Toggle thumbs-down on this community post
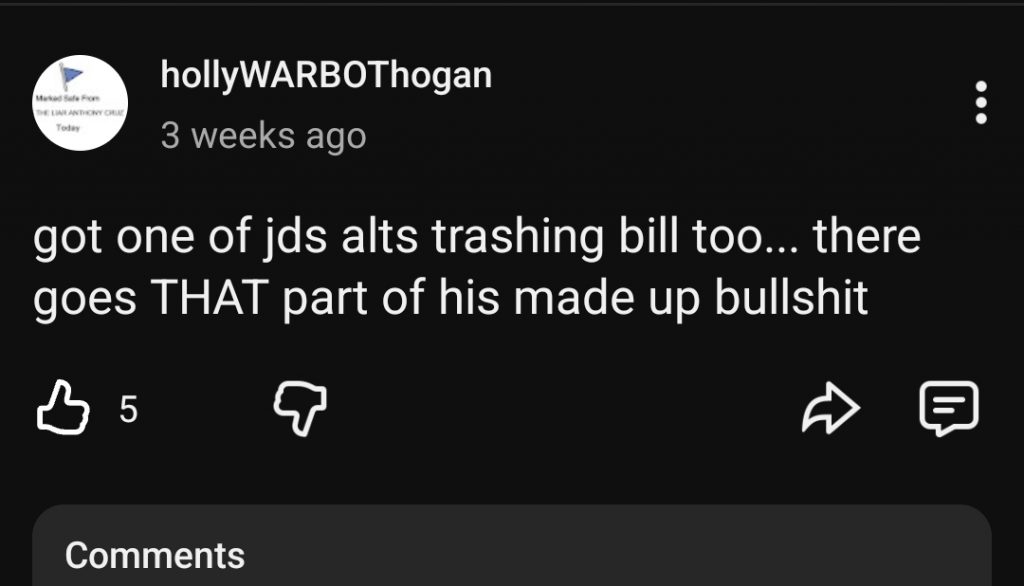The width and height of the screenshot is (1024, 586). click(300, 408)
